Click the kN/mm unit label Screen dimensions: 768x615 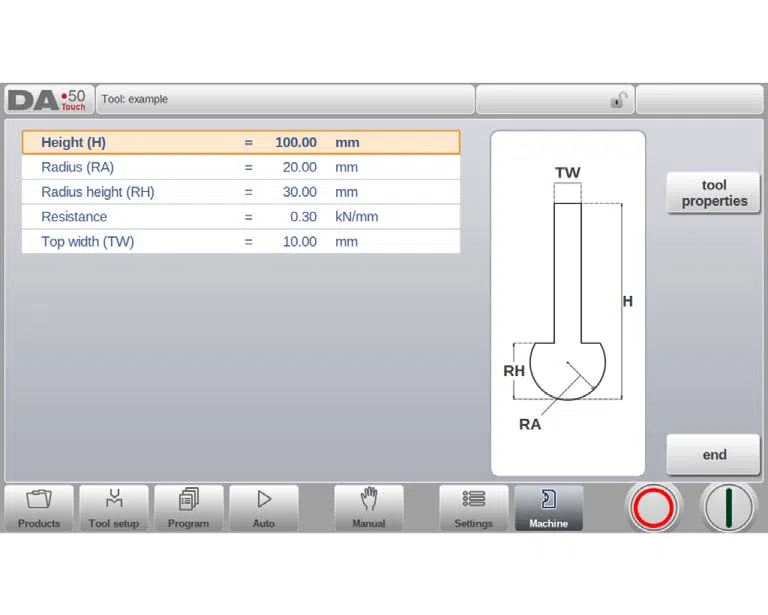tap(357, 217)
